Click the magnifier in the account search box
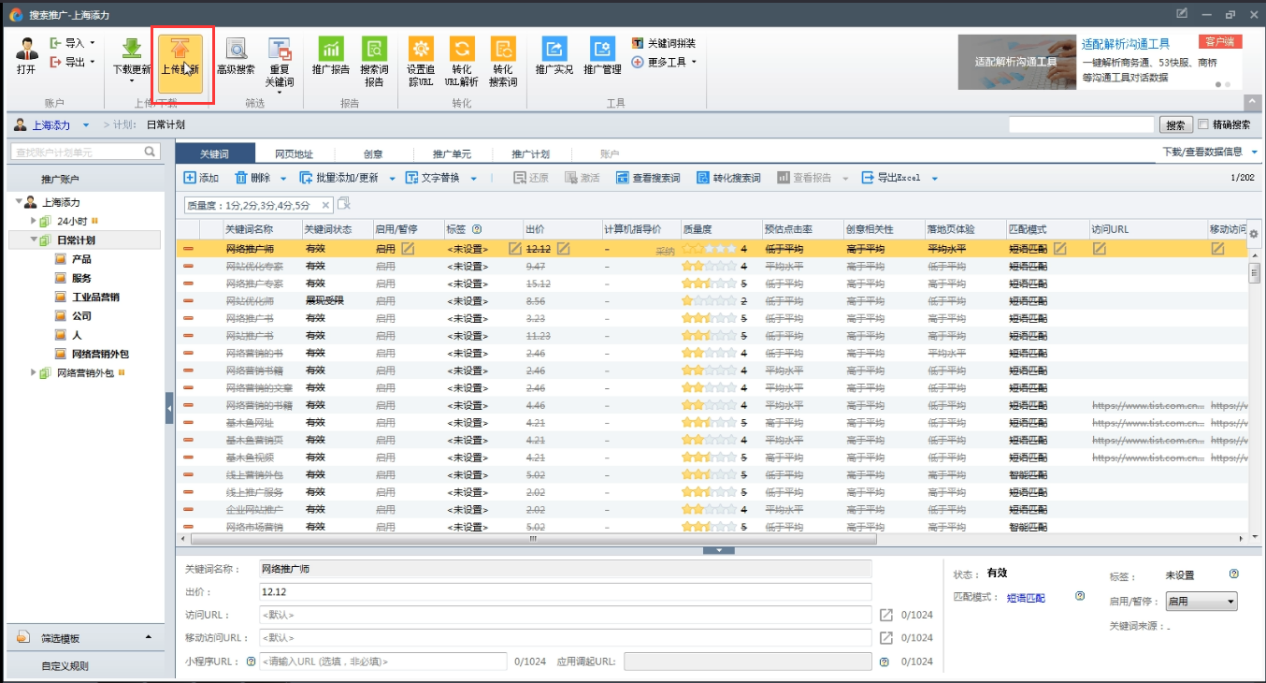This screenshot has height=683, width=1266. tap(150, 152)
